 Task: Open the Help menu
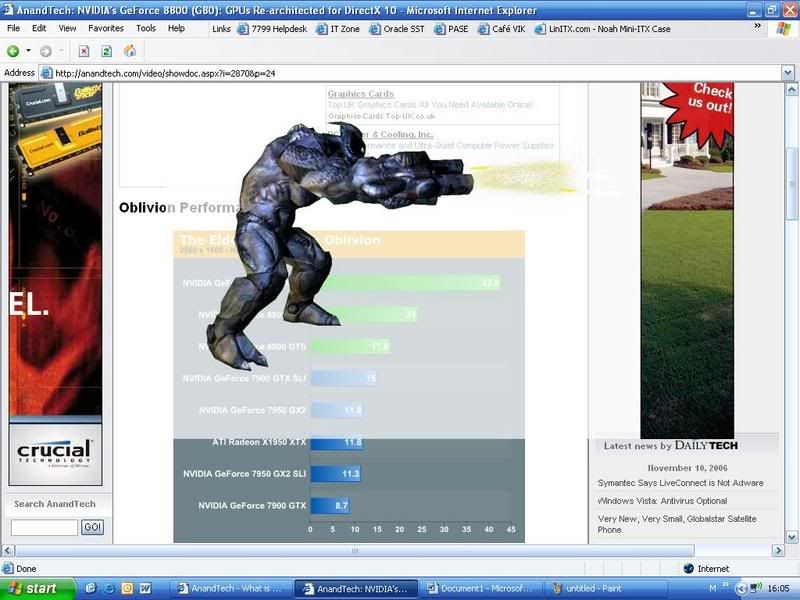[176, 29]
